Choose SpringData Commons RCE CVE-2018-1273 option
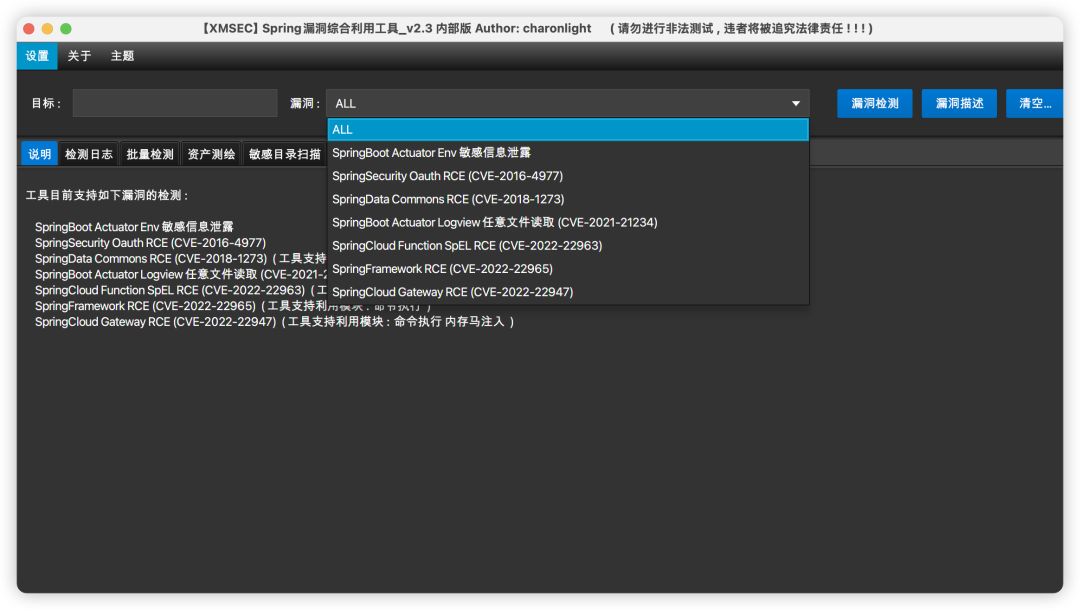Screen dimensions: 1080x610 pos(568,199)
